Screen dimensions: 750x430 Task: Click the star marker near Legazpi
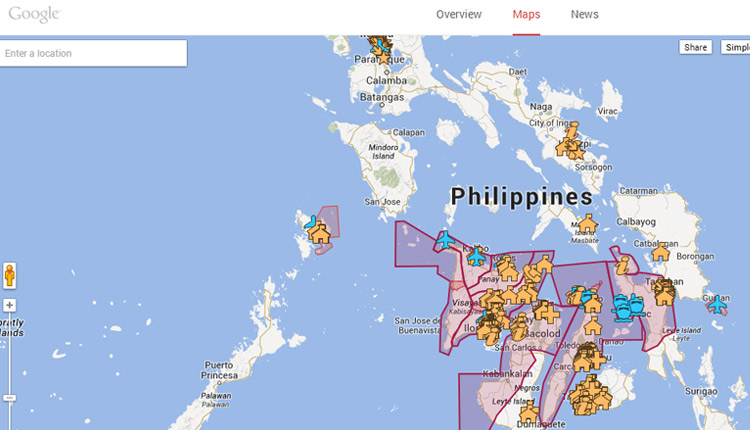(578, 154)
